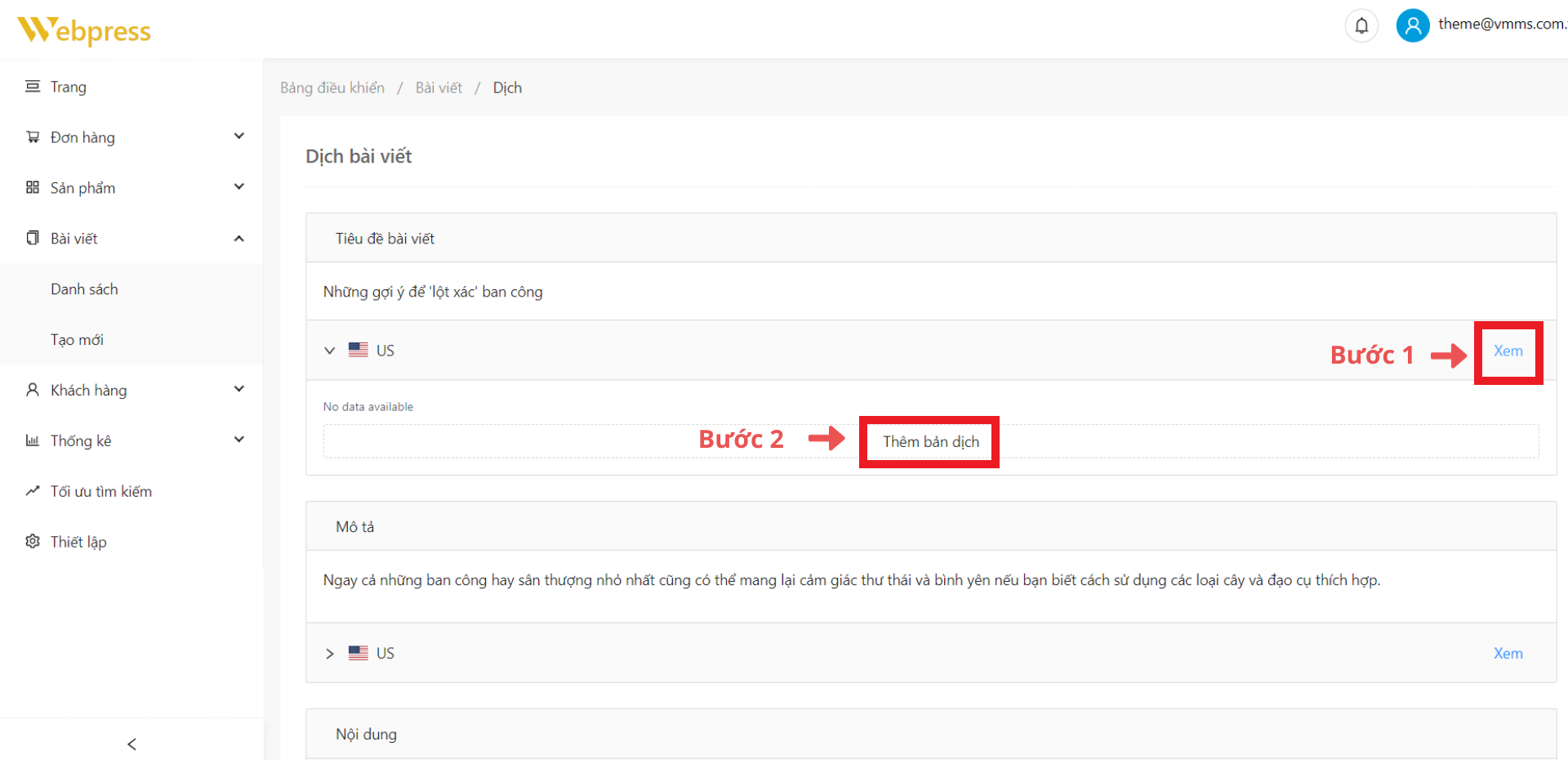Collapse the sidebar with the left arrow
Viewport: 1568px width, 760px height.
pyautogui.click(x=131, y=744)
